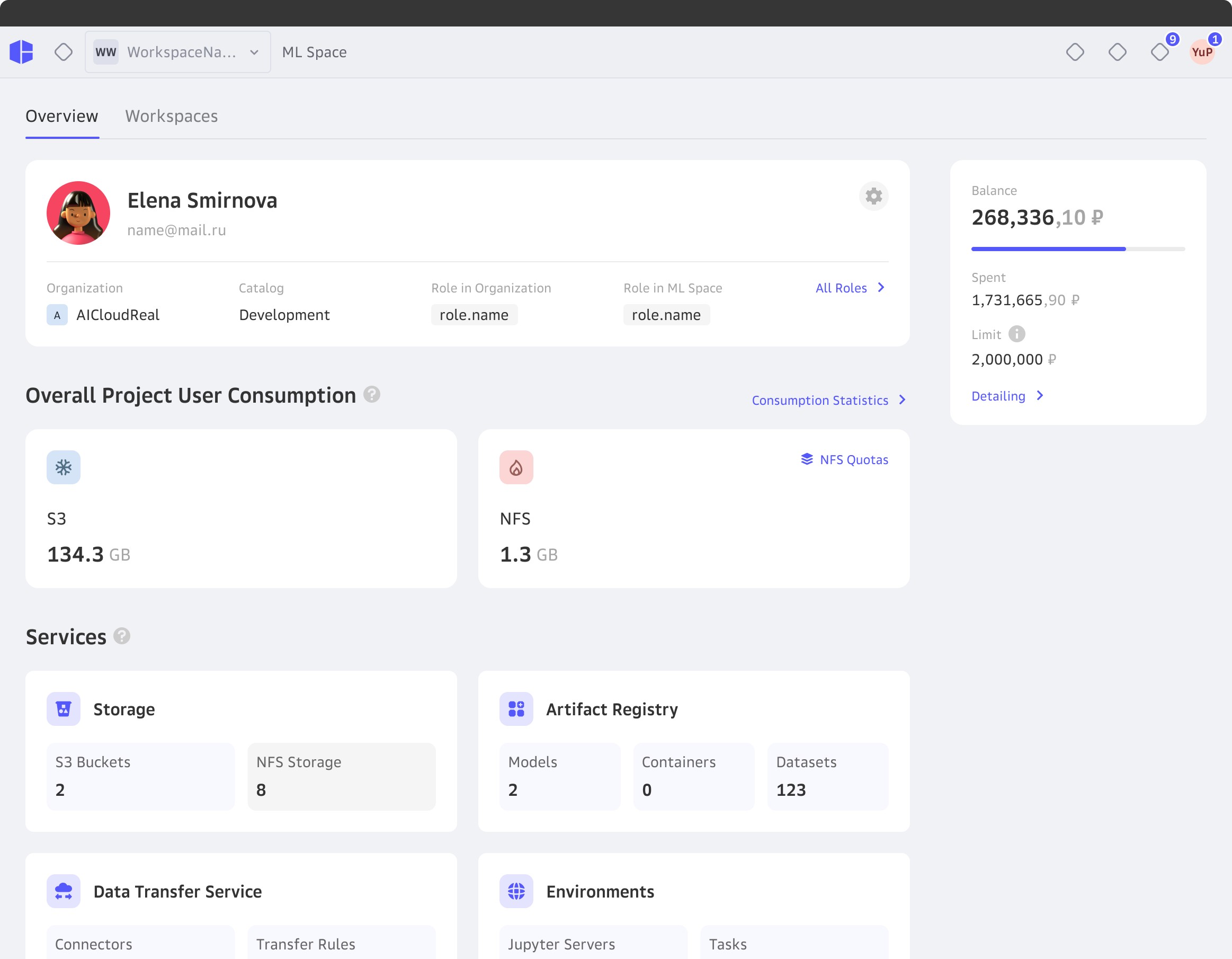The width and height of the screenshot is (1232, 959).
Task: Open the Models tile
Action: [x=560, y=777]
